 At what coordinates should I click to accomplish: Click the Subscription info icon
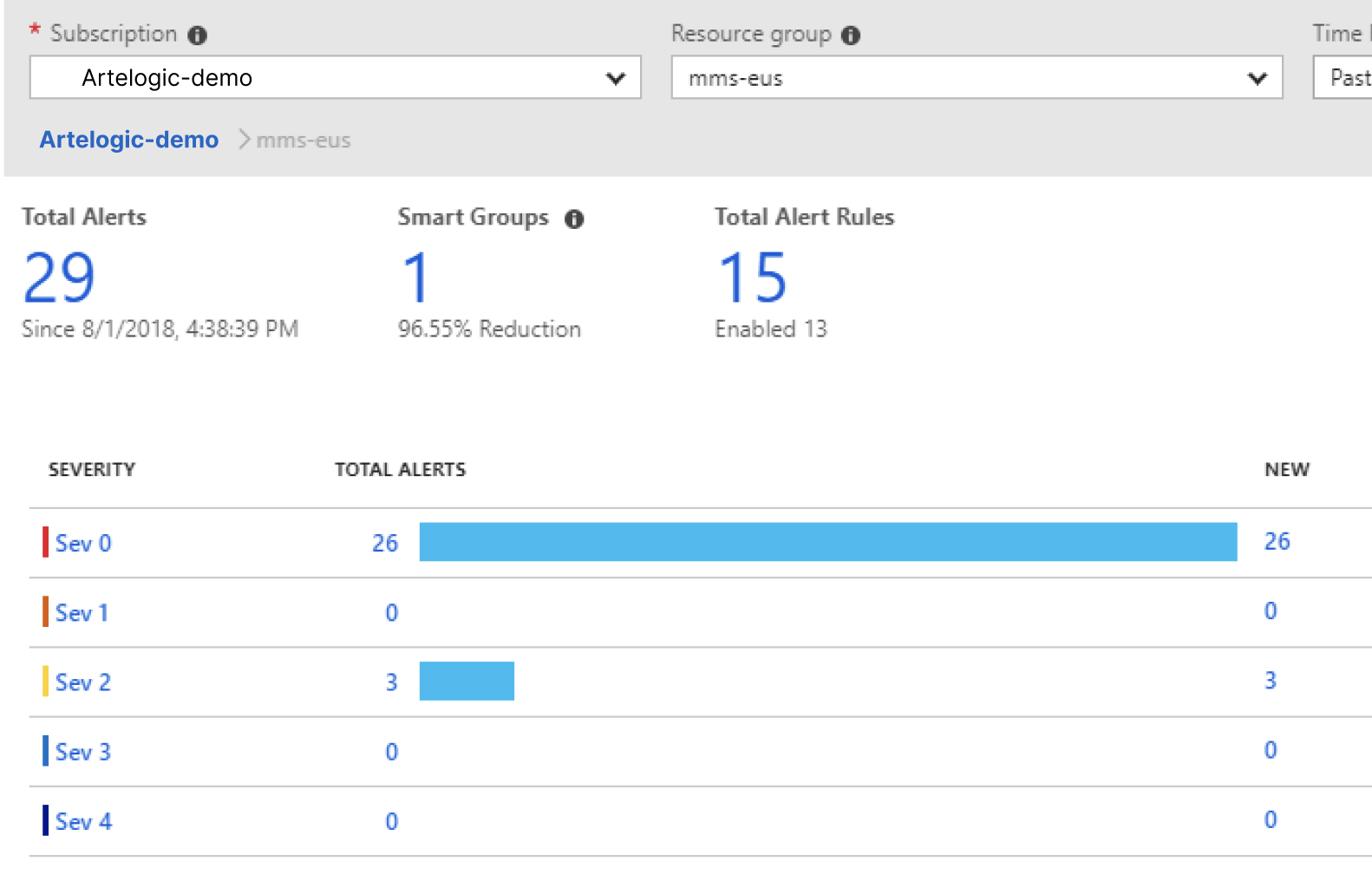[x=198, y=36]
